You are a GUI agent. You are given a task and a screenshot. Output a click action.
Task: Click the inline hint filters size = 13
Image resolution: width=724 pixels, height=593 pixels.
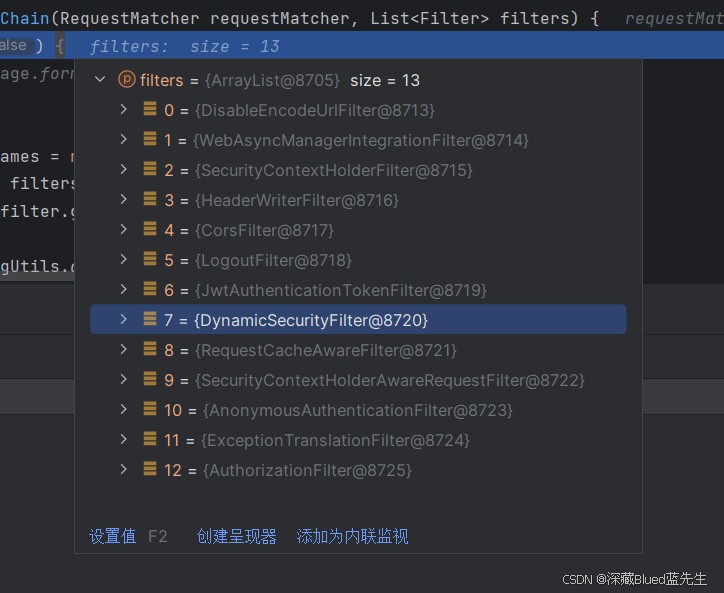click(184, 46)
